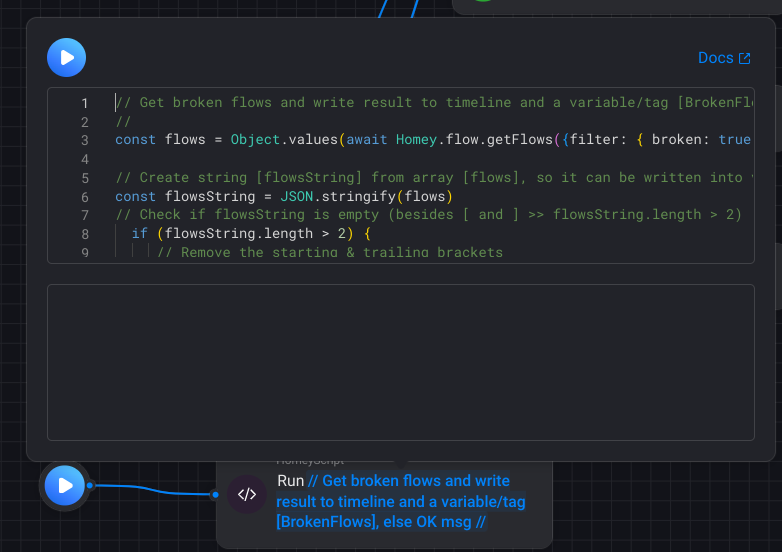Click the Docs external-link icon
Image resolution: width=782 pixels, height=552 pixels.
click(745, 58)
